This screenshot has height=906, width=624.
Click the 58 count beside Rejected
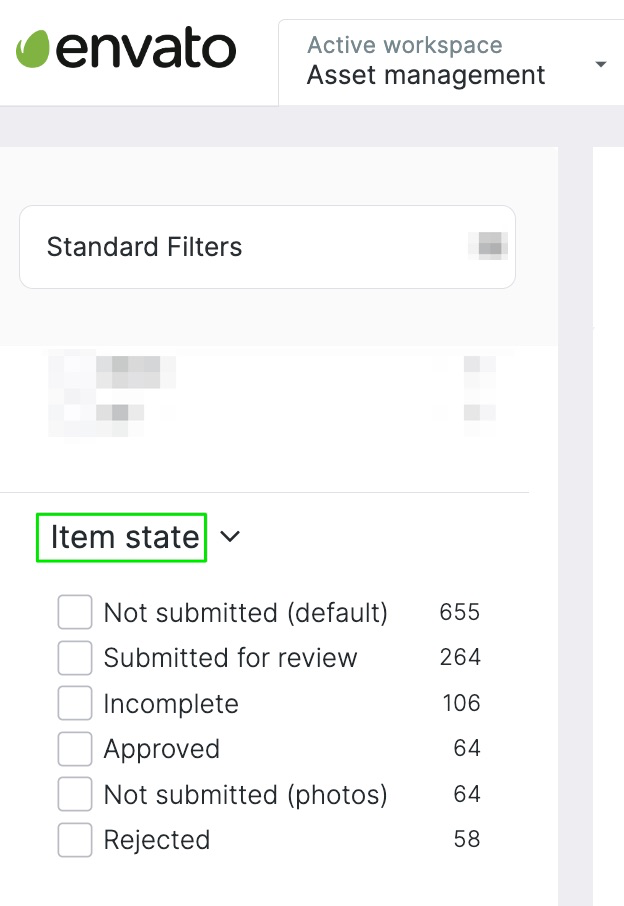[467, 839]
